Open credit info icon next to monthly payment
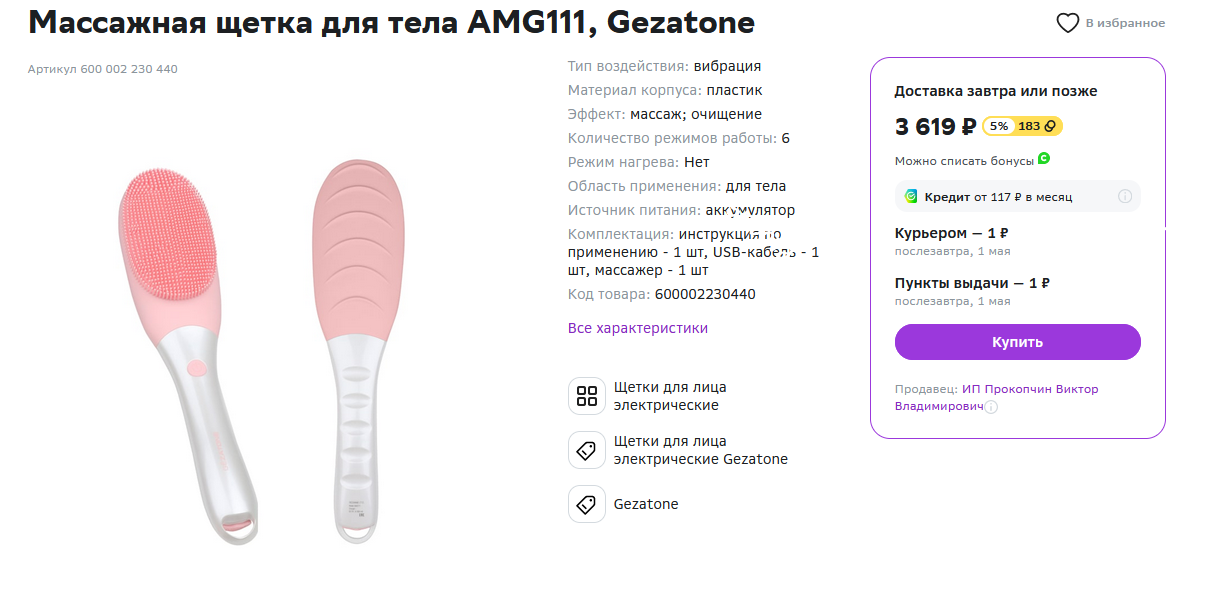The width and height of the screenshot is (1213, 591). coord(1124,197)
